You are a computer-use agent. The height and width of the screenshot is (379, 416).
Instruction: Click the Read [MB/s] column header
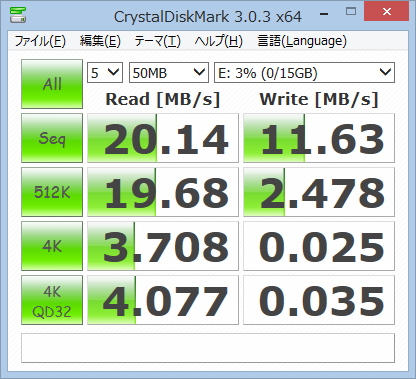[x=163, y=99]
